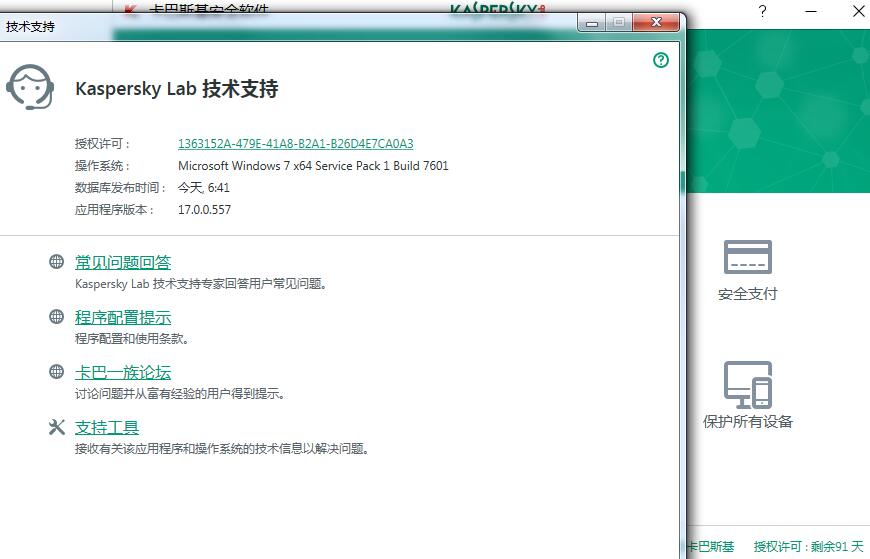The image size is (870, 559).
Task: Open the 程序配置提示 link
Action: [123, 317]
